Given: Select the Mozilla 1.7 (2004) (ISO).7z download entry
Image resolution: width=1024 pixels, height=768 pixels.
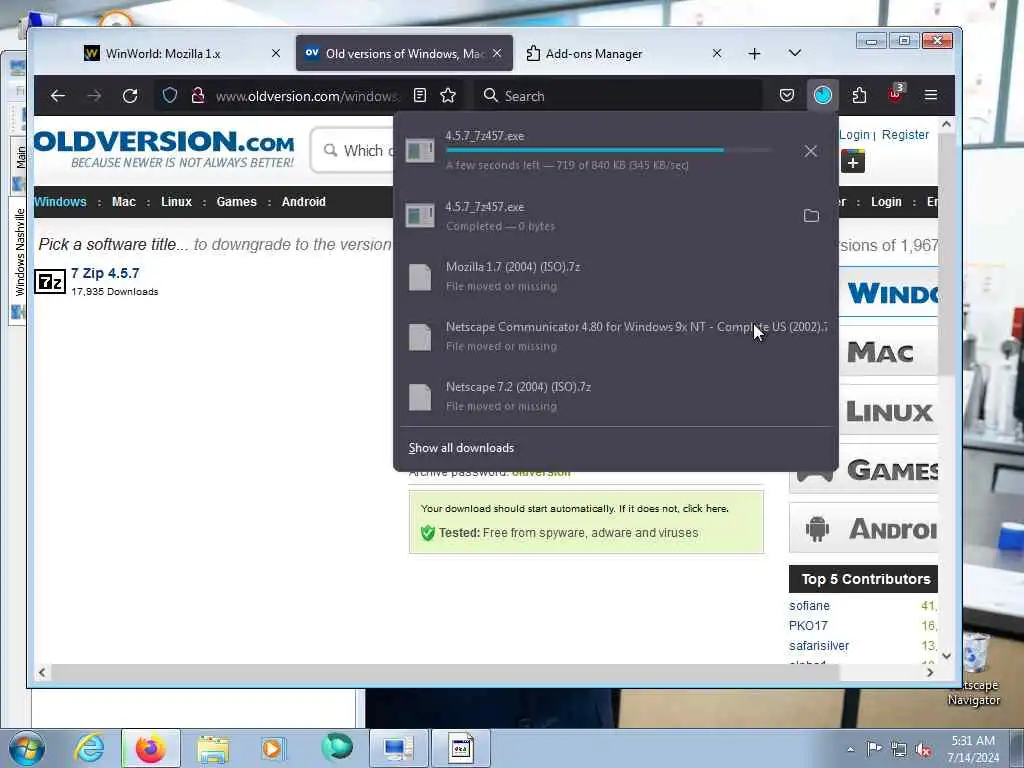Looking at the screenshot, I should [616, 276].
